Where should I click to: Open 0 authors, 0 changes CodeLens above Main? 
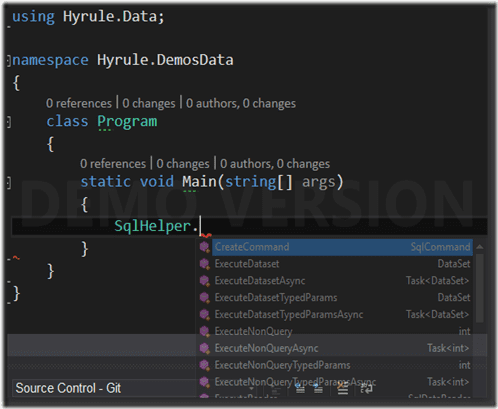click(275, 164)
